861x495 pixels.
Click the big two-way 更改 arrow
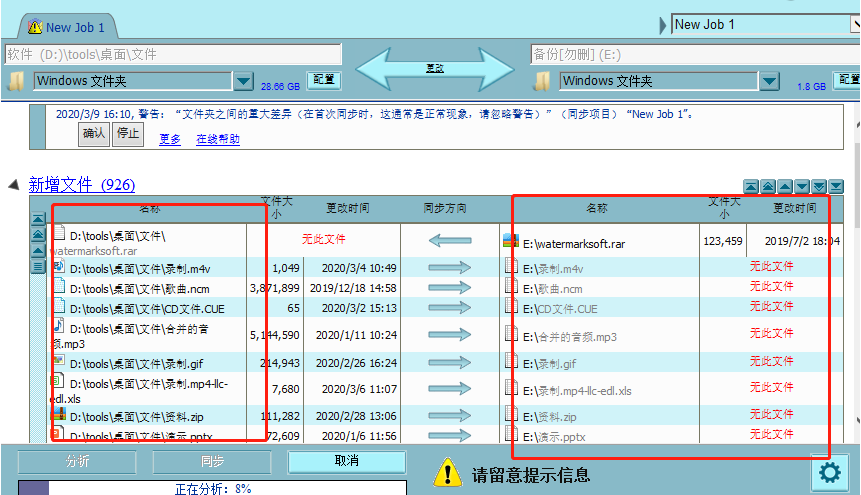(x=435, y=69)
